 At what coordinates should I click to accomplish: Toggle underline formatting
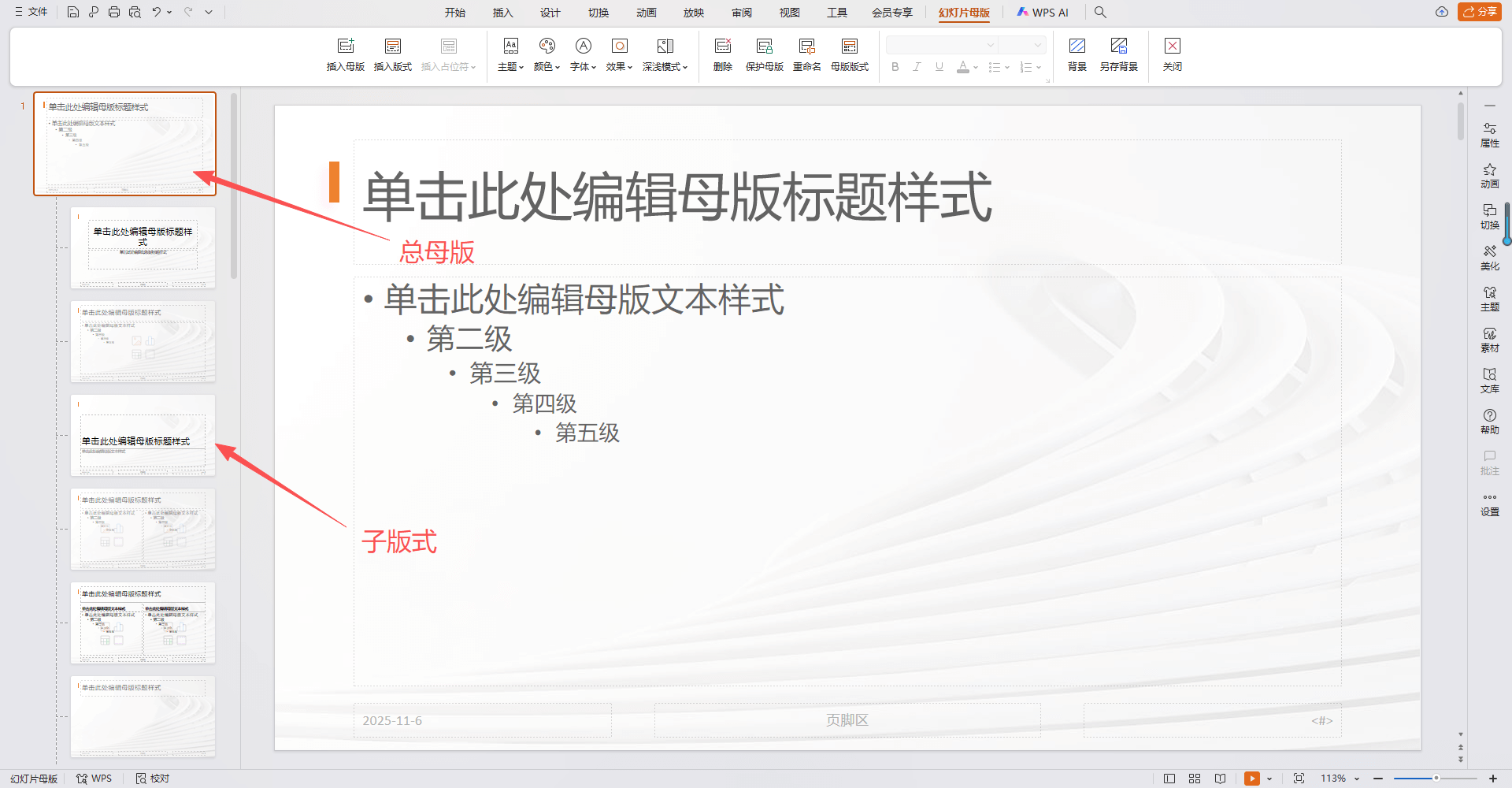pyautogui.click(x=939, y=67)
